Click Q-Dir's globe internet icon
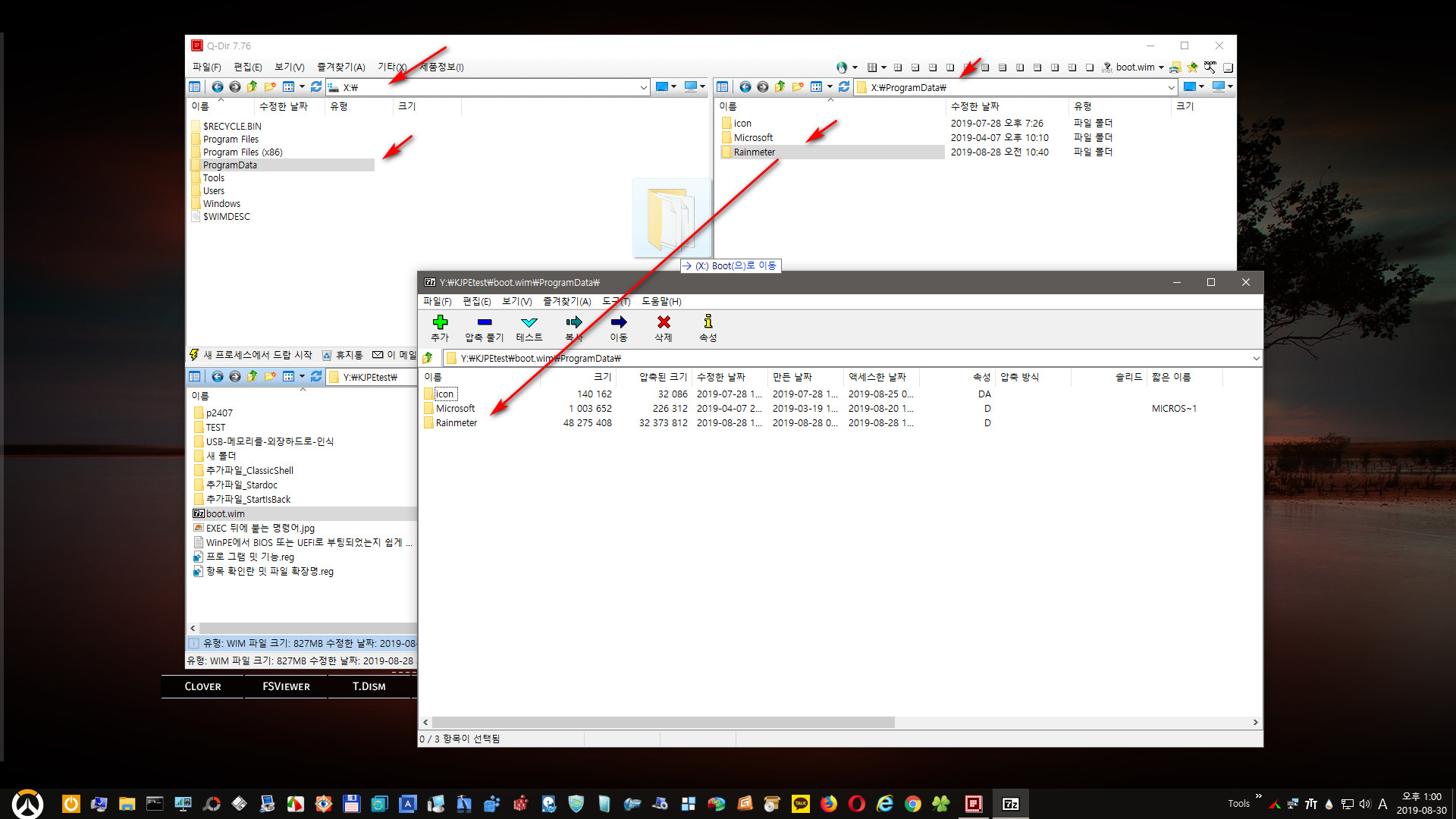 click(842, 67)
